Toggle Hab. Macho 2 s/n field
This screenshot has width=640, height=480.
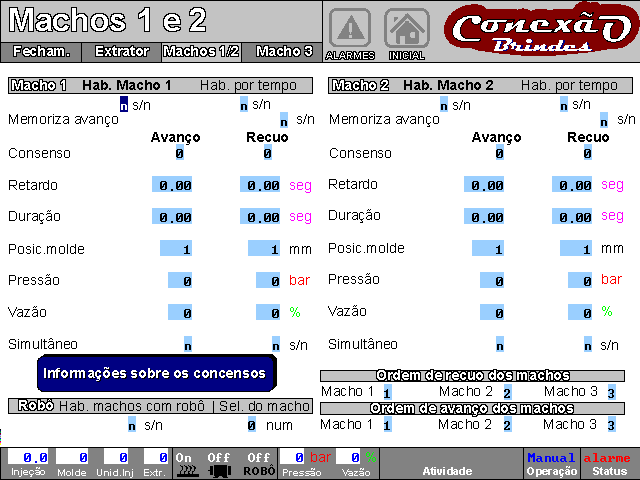[444, 103]
